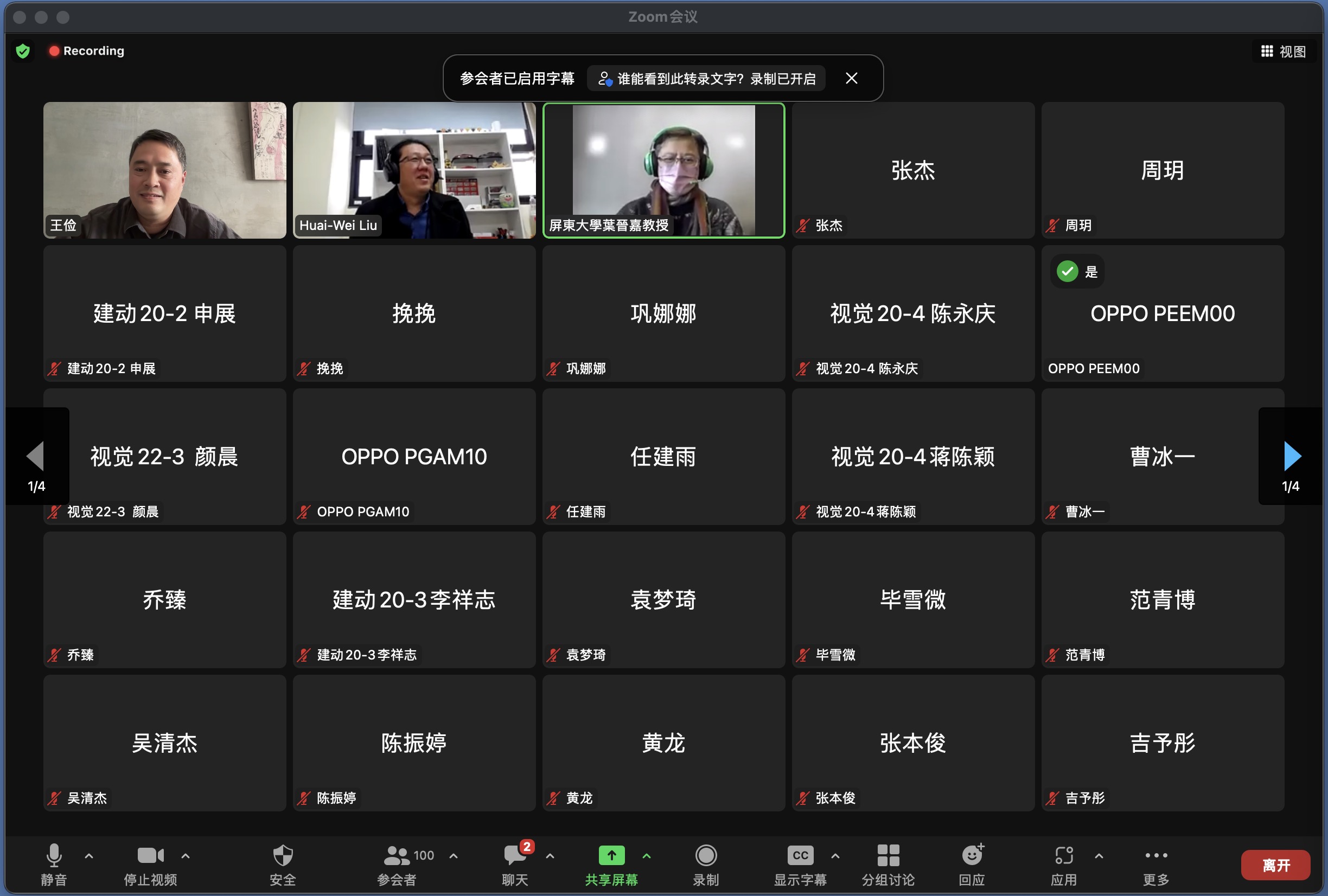Open the More (更多) menu
The width and height of the screenshot is (1328, 896).
click(1156, 856)
